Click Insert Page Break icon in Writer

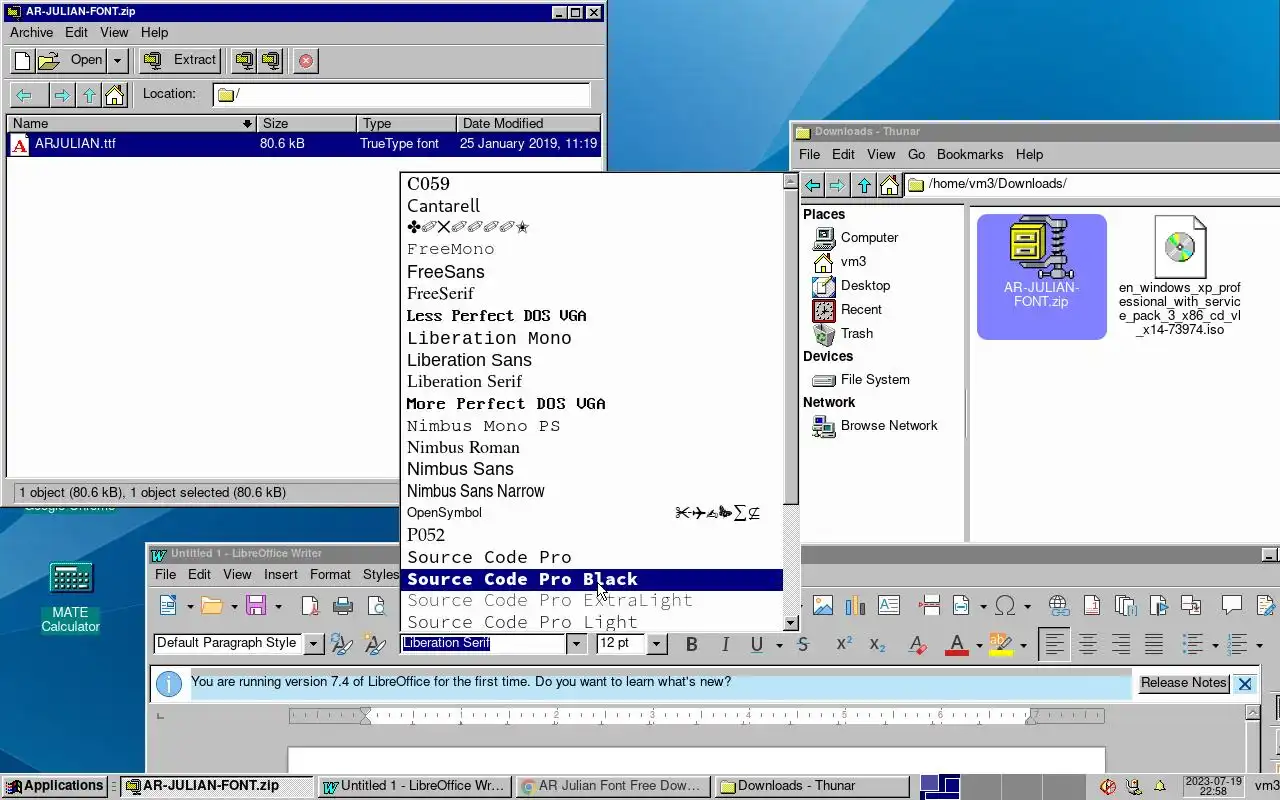pyautogui.click(x=930, y=605)
